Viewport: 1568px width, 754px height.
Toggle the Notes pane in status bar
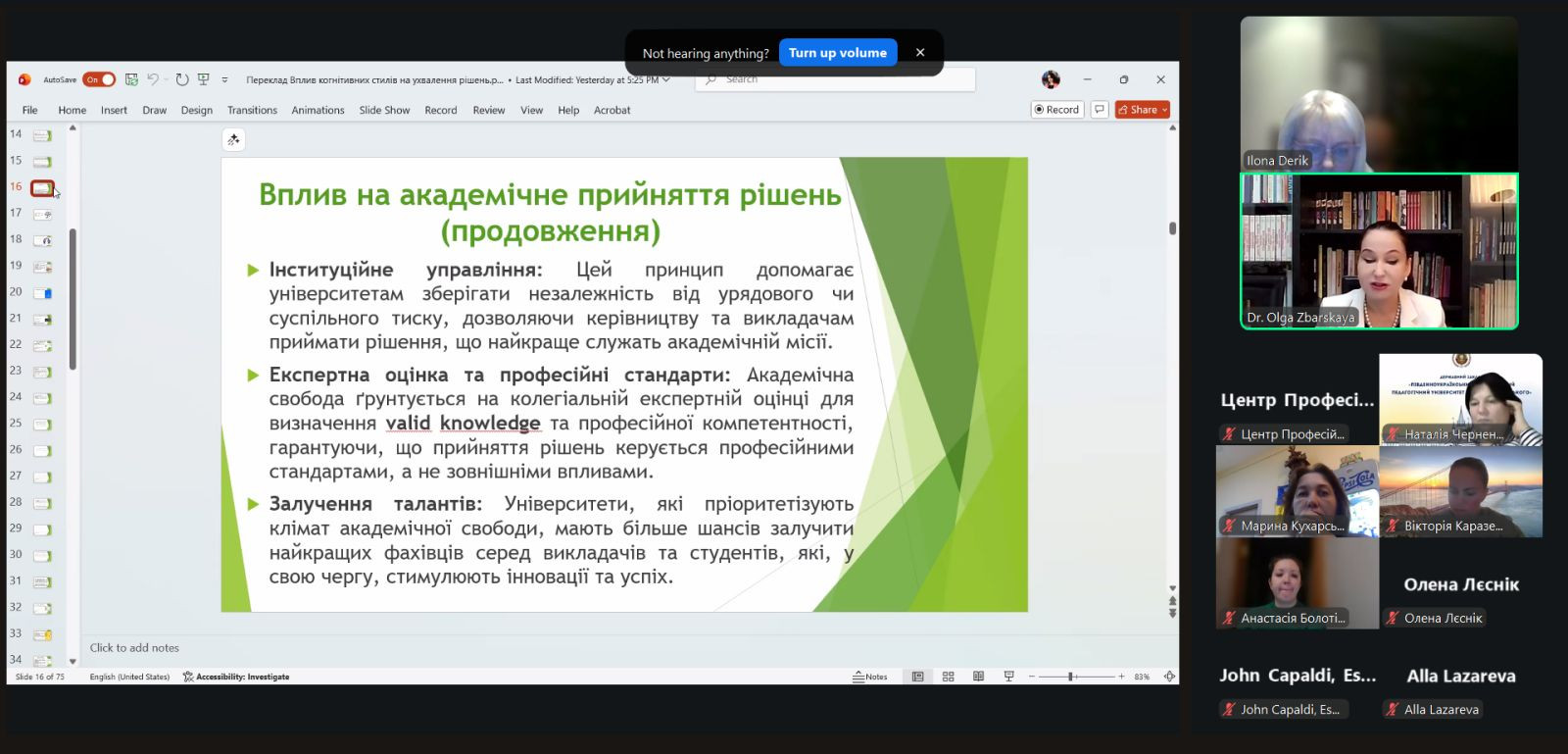869,677
